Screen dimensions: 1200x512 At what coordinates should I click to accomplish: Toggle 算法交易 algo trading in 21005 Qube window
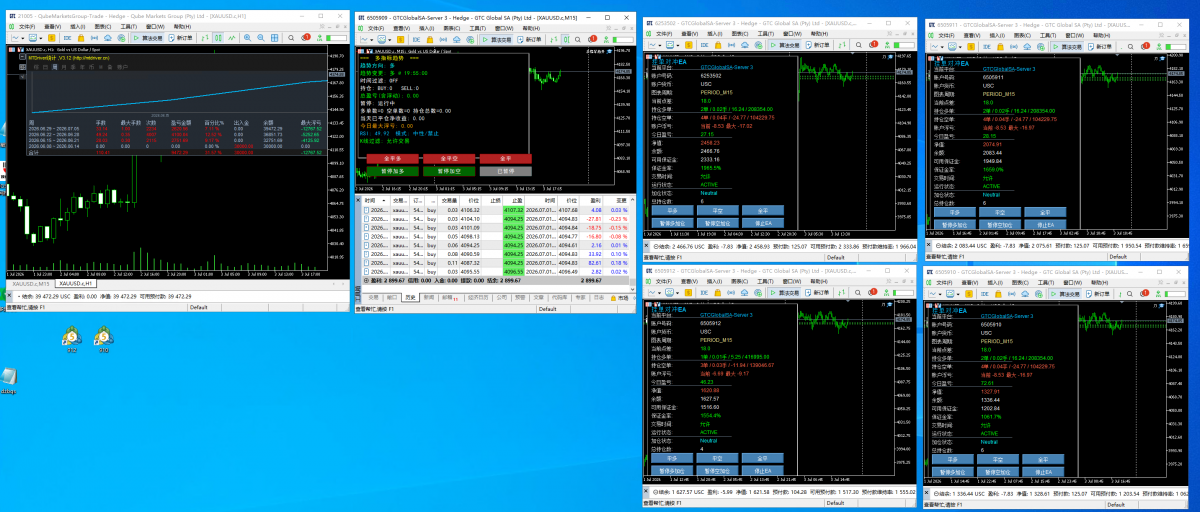(148, 38)
